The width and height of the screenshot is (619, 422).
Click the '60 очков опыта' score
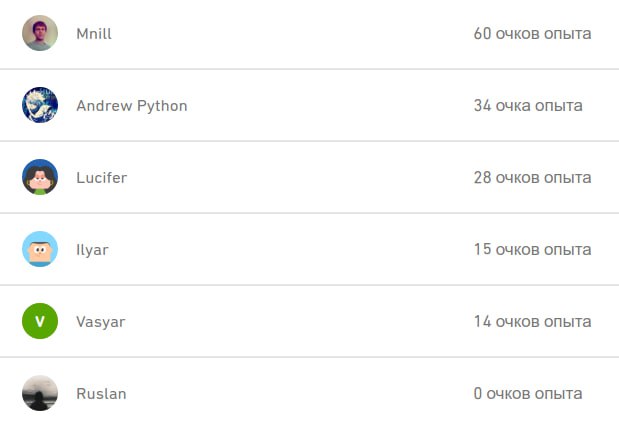point(532,34)
